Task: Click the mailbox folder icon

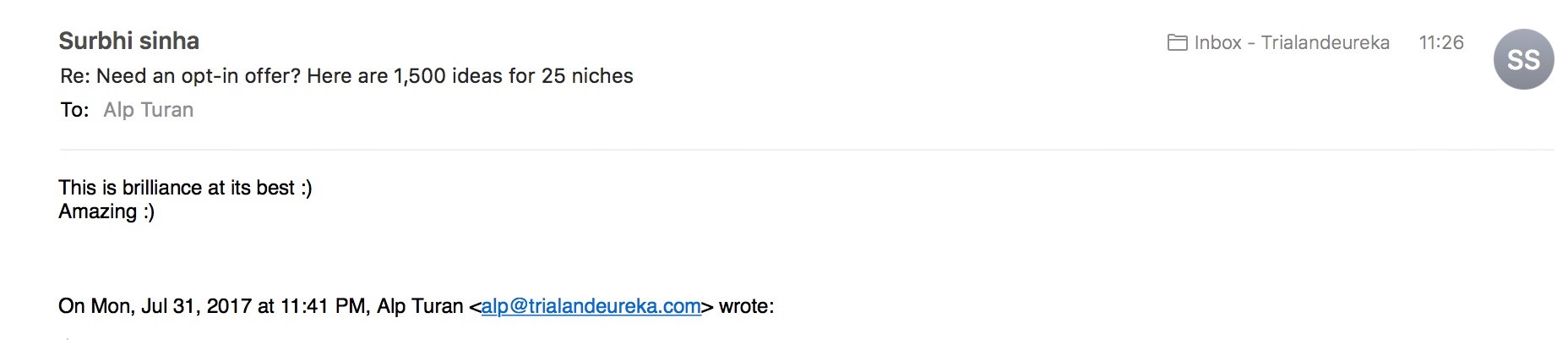Action: pos(1177,42)
